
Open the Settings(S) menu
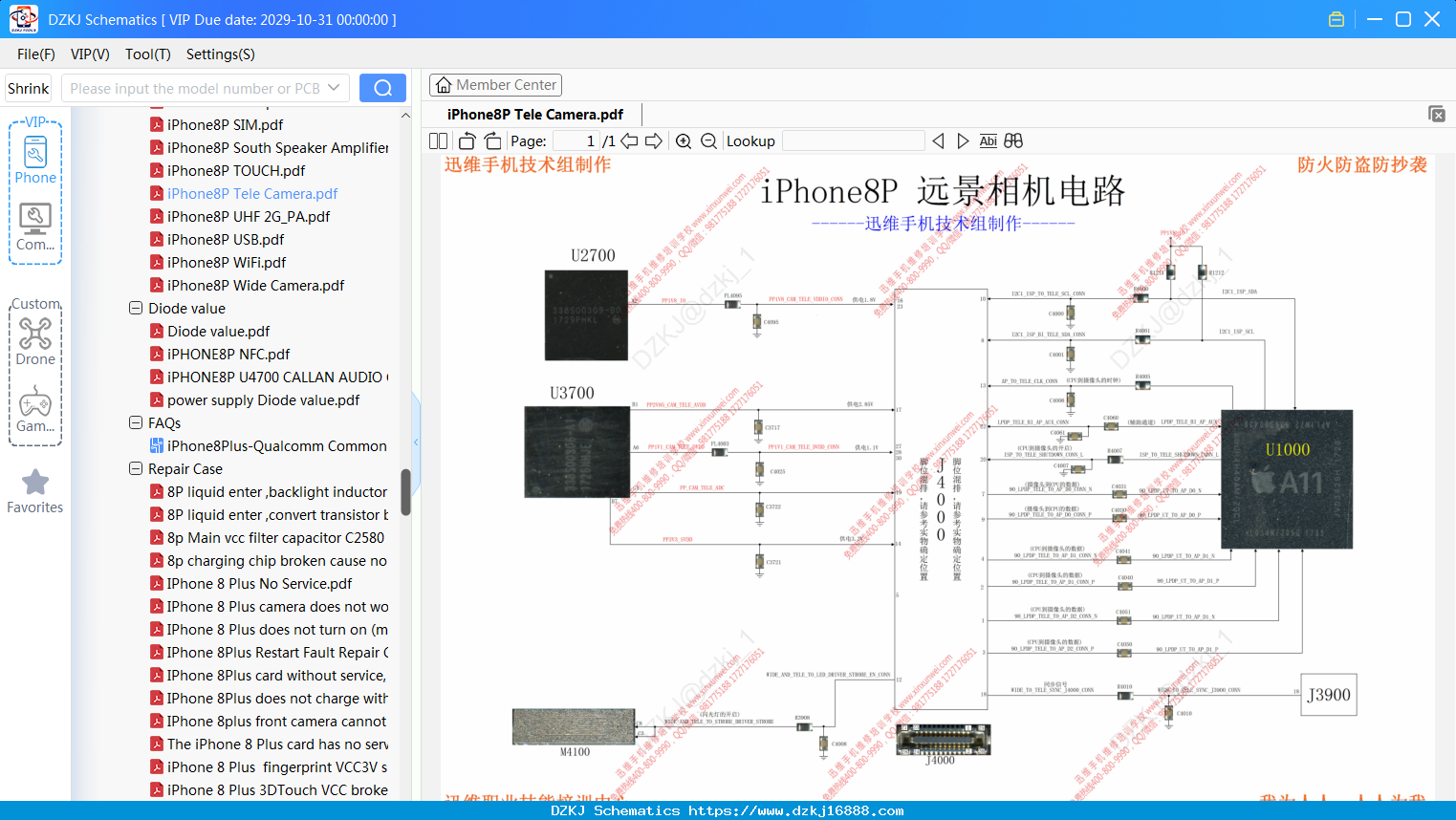click(x=221, y=54)
